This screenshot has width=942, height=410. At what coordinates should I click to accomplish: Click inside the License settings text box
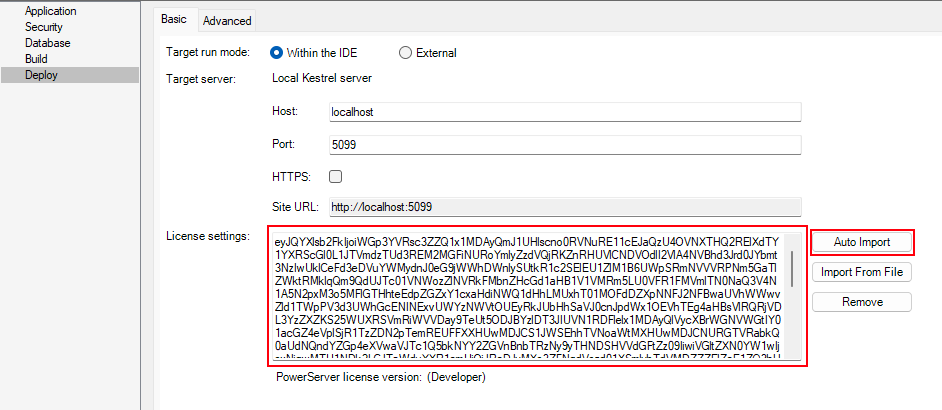[x=525, y=294]
